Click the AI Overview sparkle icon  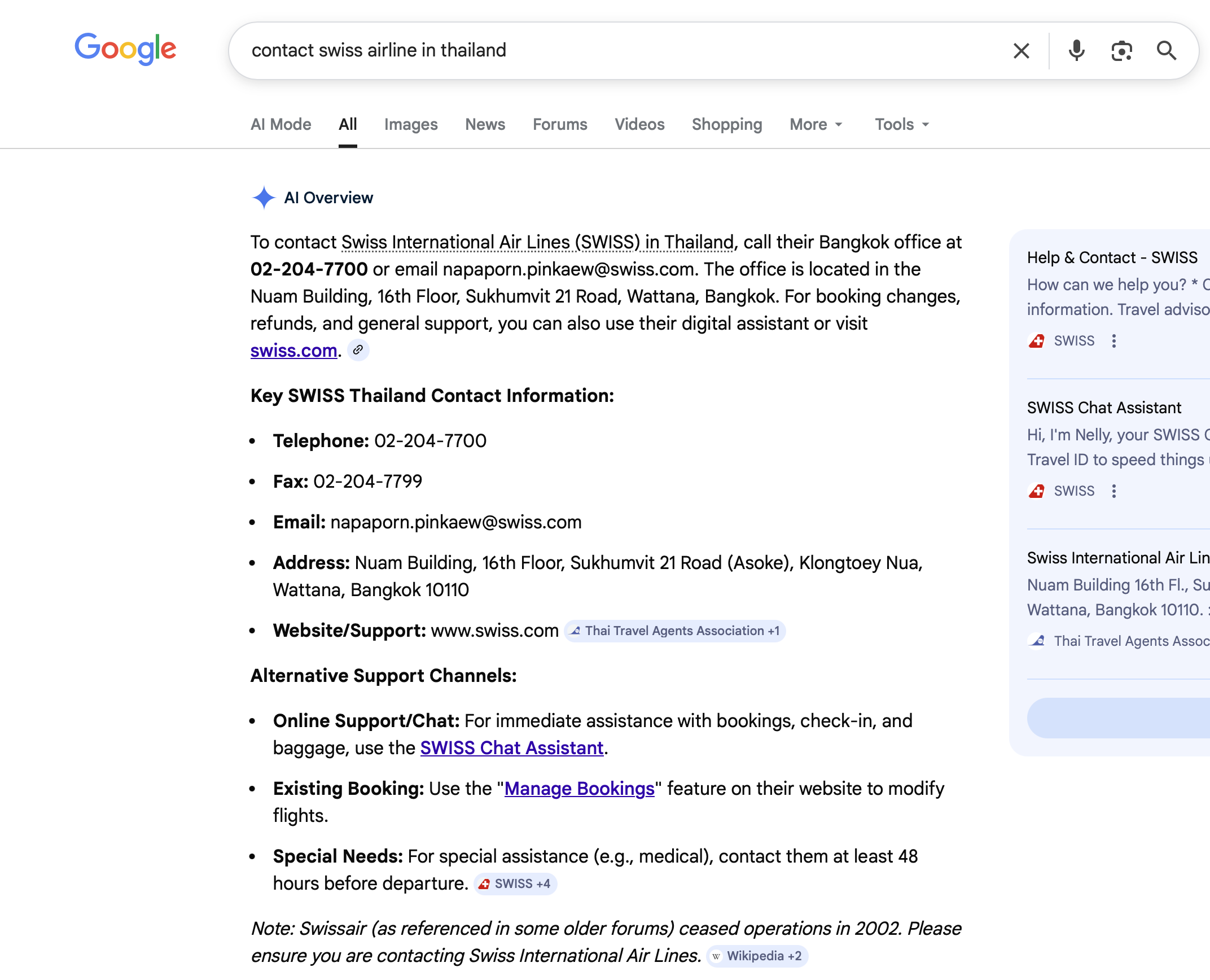264,198
